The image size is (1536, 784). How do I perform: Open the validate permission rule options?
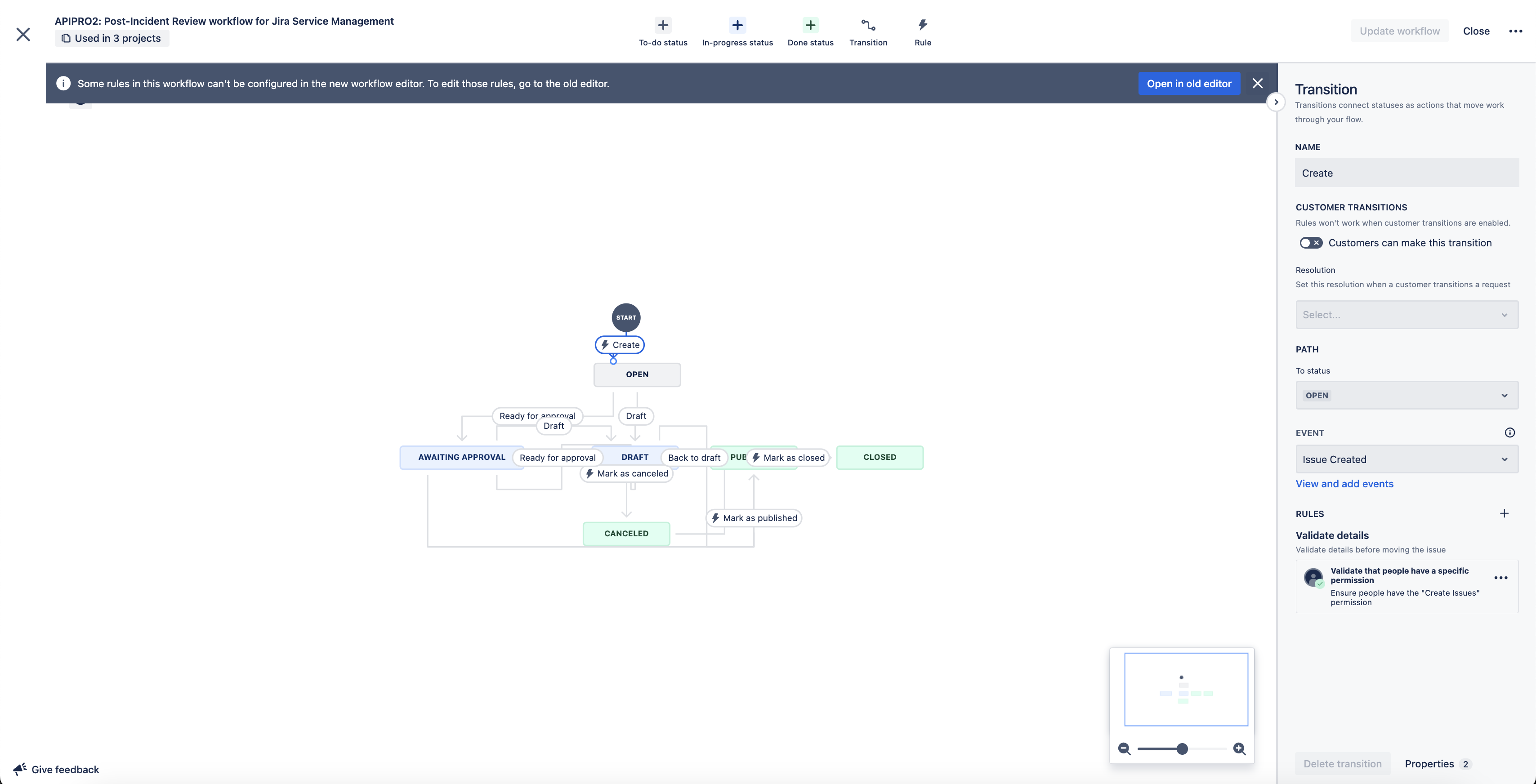coord(1500,578)
